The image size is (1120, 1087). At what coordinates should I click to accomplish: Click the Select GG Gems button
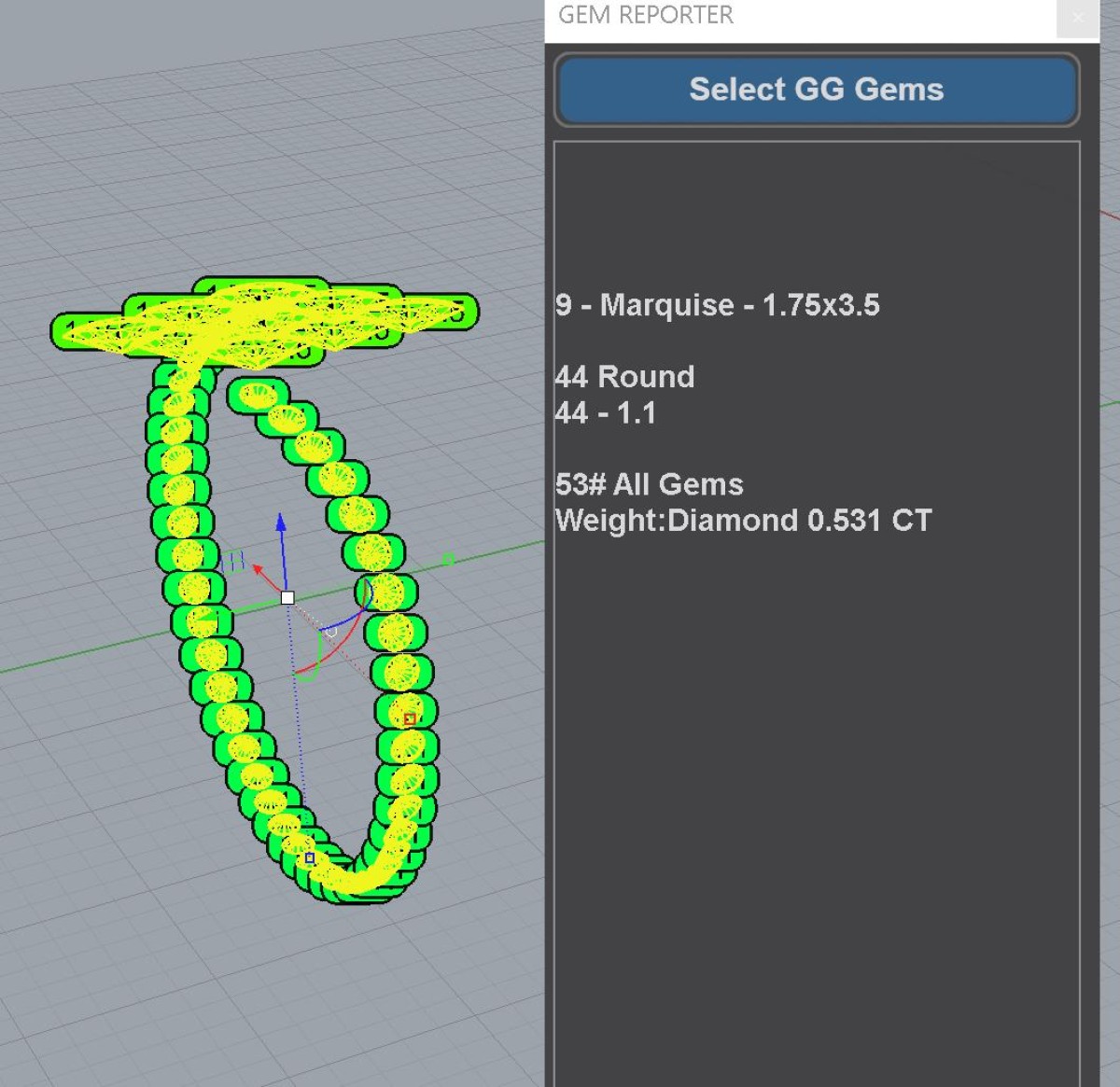tap(817, 90)
